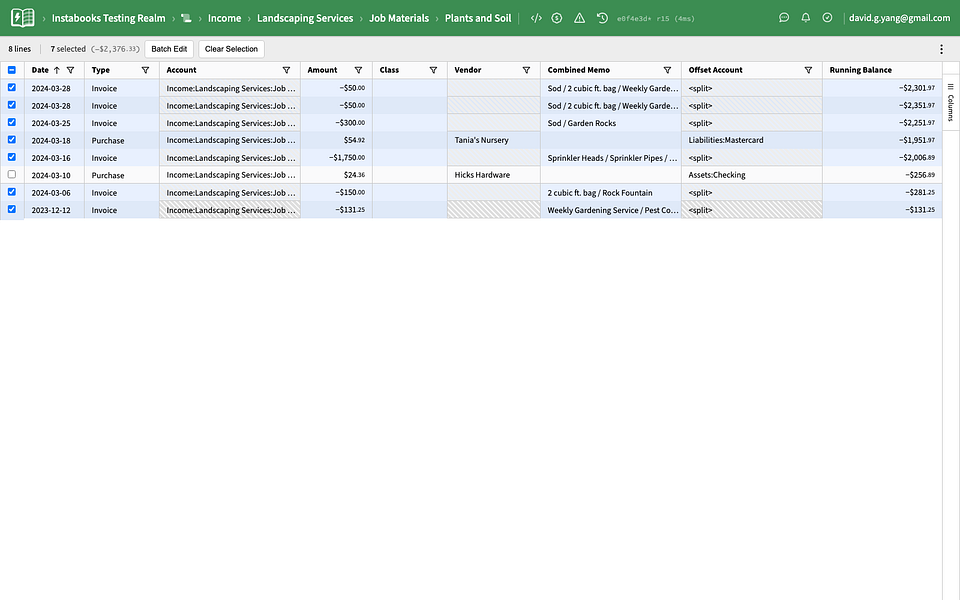This screenshot has height=600, width=960.
Task: Select the 2 cubic ft. bag / Rock Fountain memo
Action: (610, 193)
